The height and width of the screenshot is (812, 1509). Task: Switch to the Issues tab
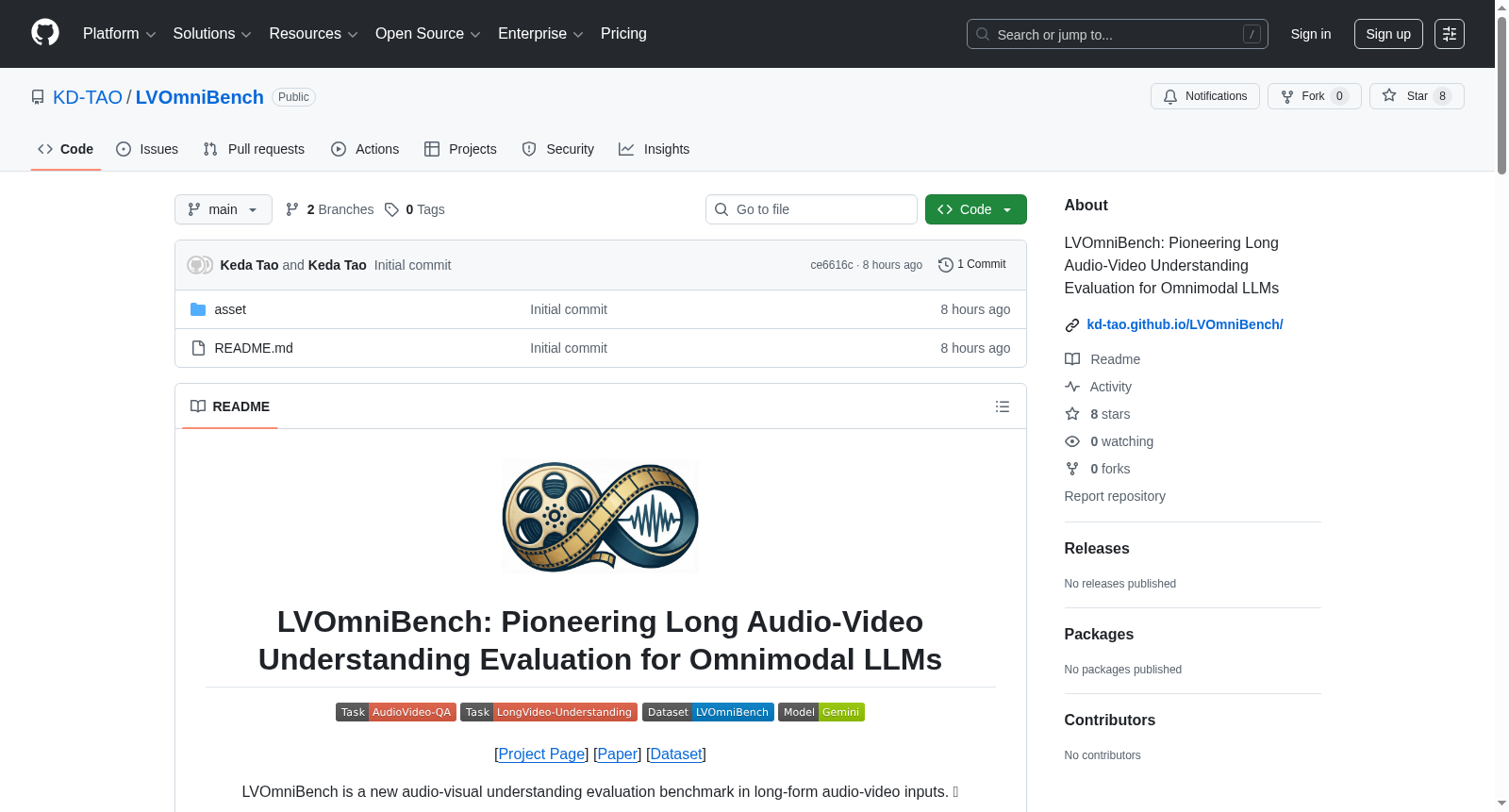coord(147,149)
